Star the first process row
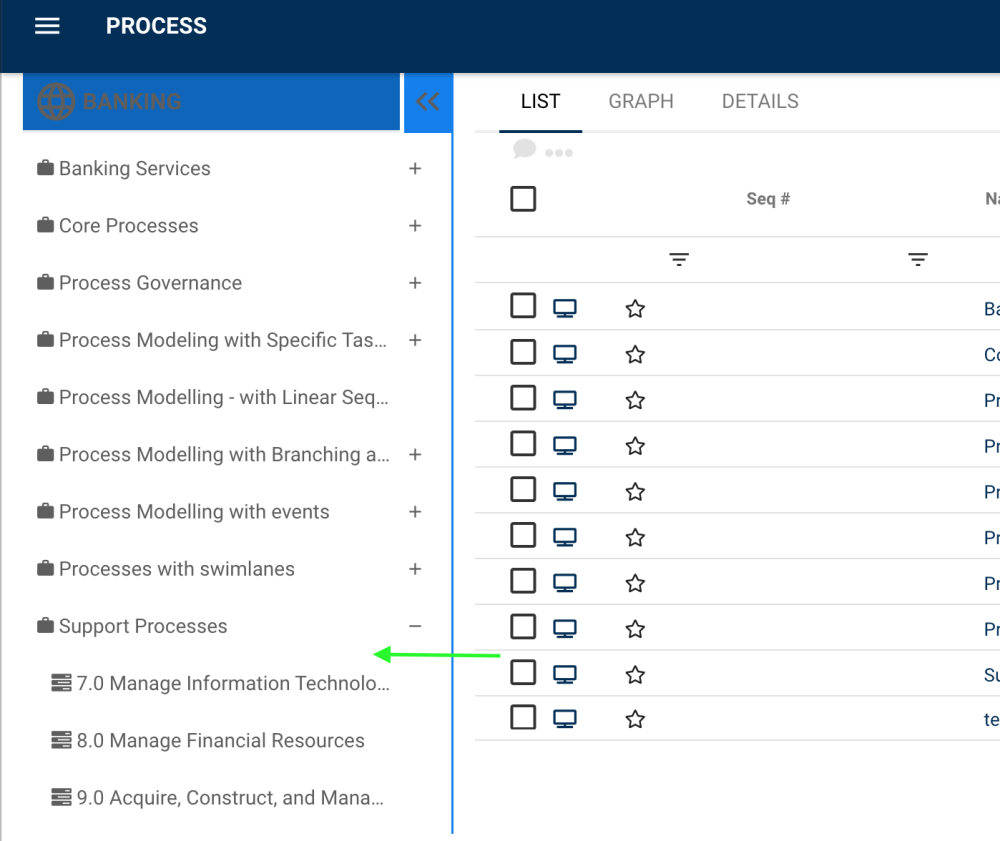Screen dimensions: 1000x841 pos(635,309)
